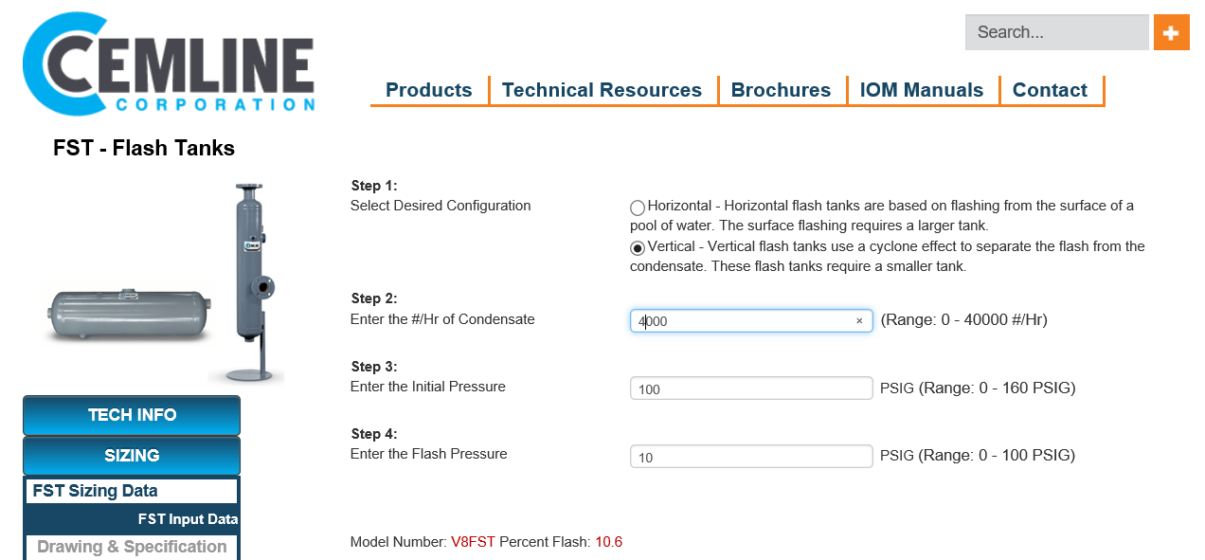Click the orange plus search button
Viewport: 1205px width, 560px height.
(x=1171, y=32)
